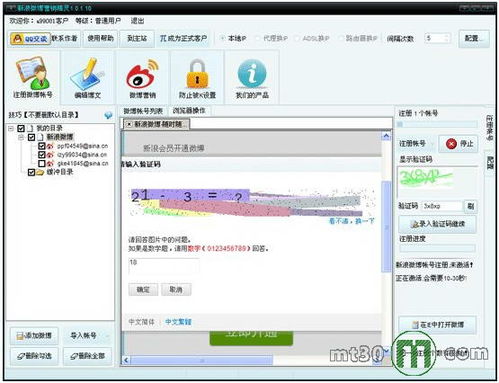Check the unchecked third sina.cn account checkbox
This screenshot has width=499, height=383.
[x=42, y=164]
